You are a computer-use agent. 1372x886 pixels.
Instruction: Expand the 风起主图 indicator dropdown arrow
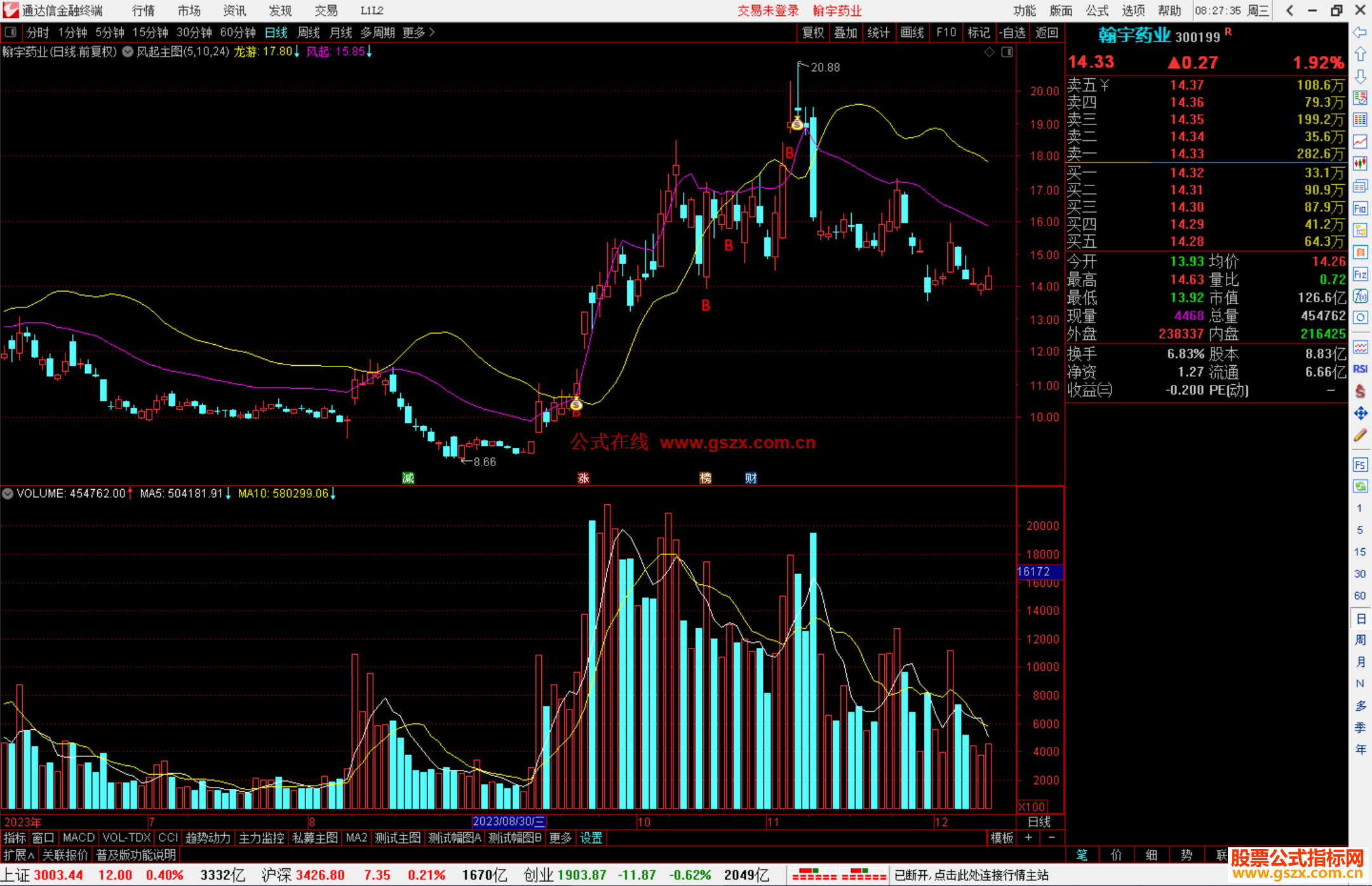tap(128, 52)
